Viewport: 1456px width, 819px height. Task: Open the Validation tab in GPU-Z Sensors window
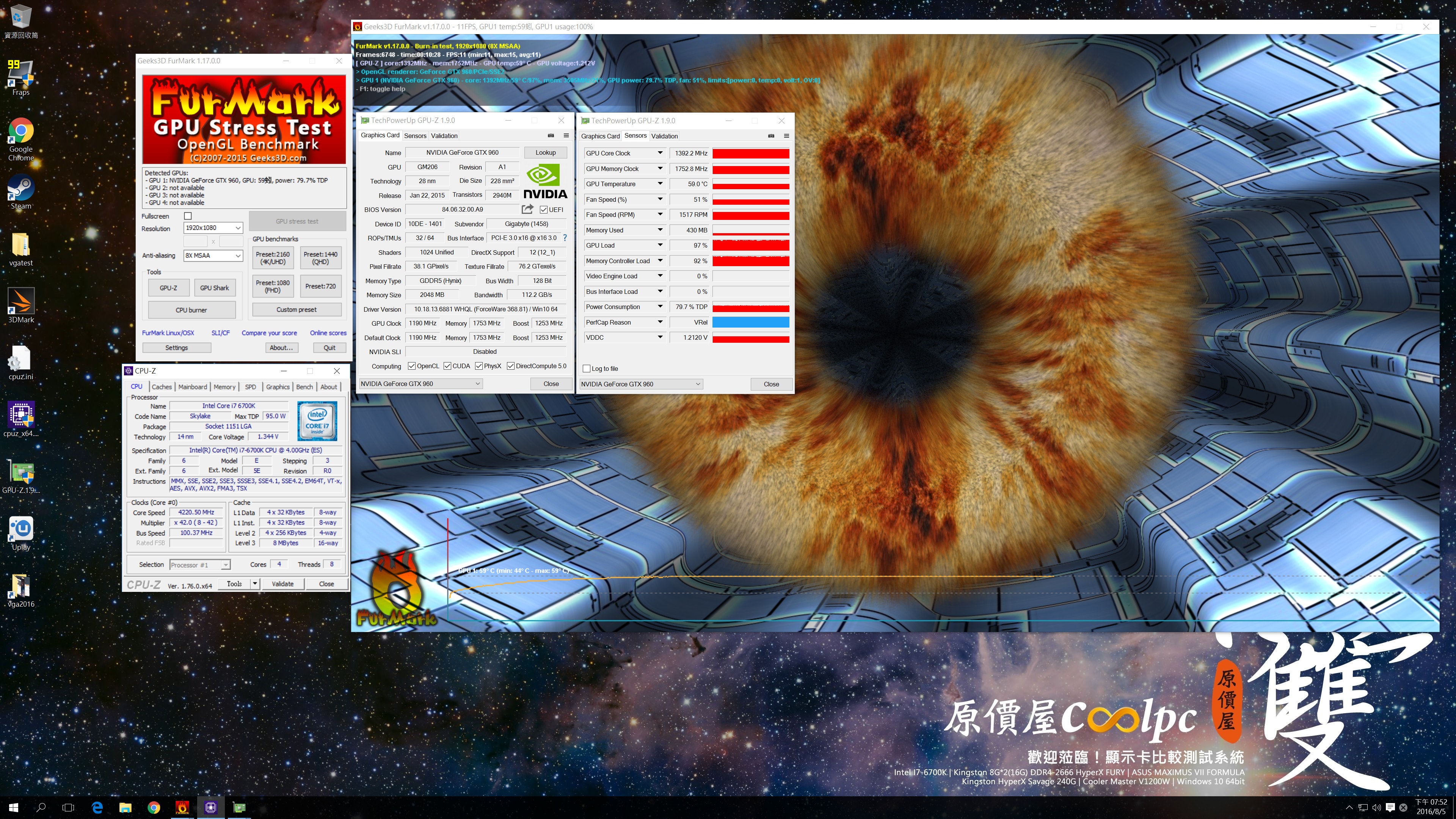665,136
